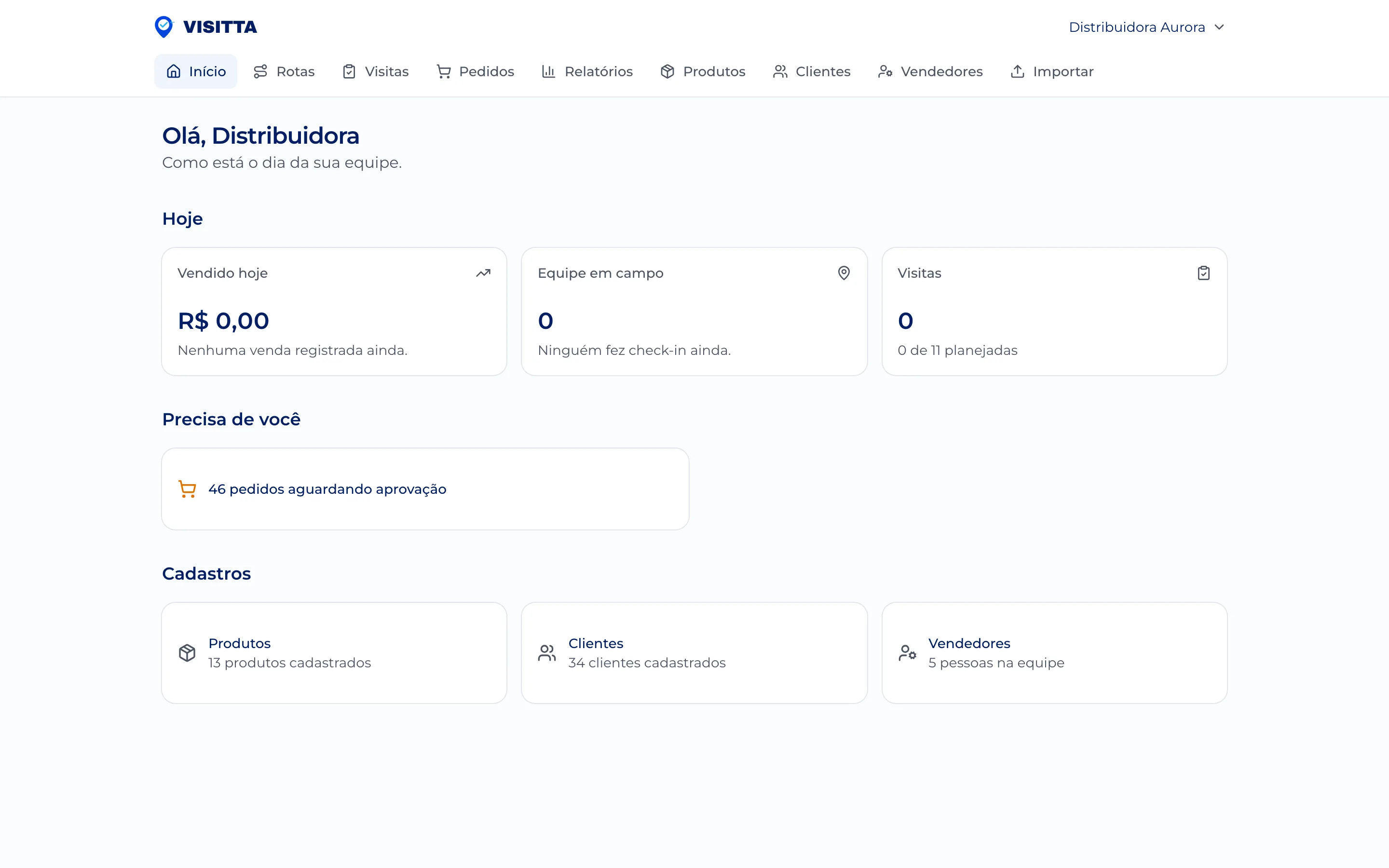The width and height of the screenshot is (1389, 868).
Task: Click the Equipe em campo card title
Action: pos(600,273)
